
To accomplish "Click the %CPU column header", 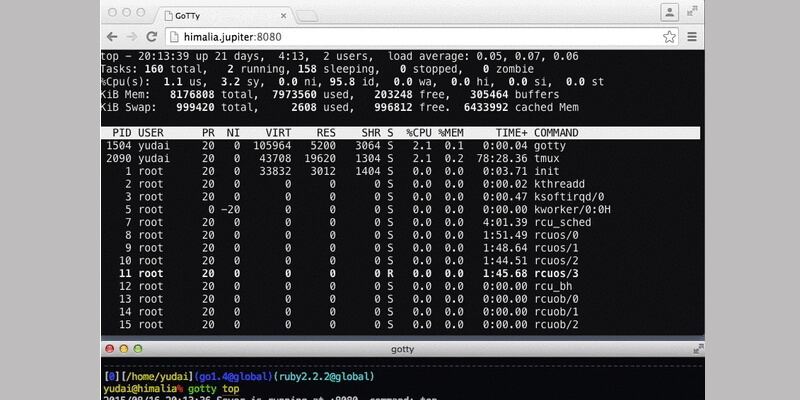I will (416, 132).
